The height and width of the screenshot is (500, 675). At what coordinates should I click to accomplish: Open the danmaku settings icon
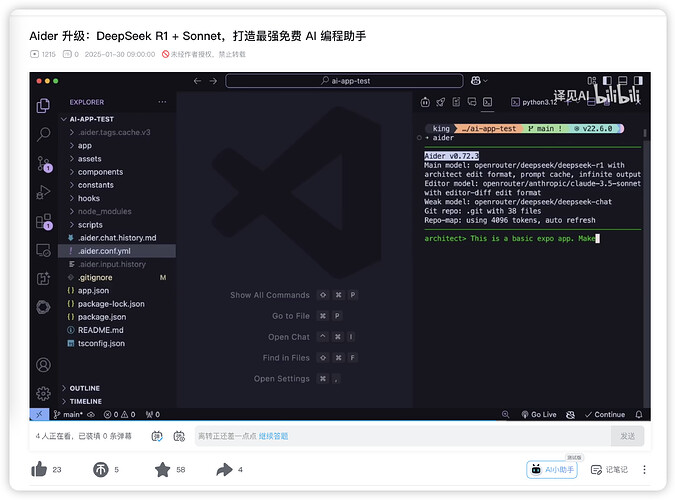[179, 436]
